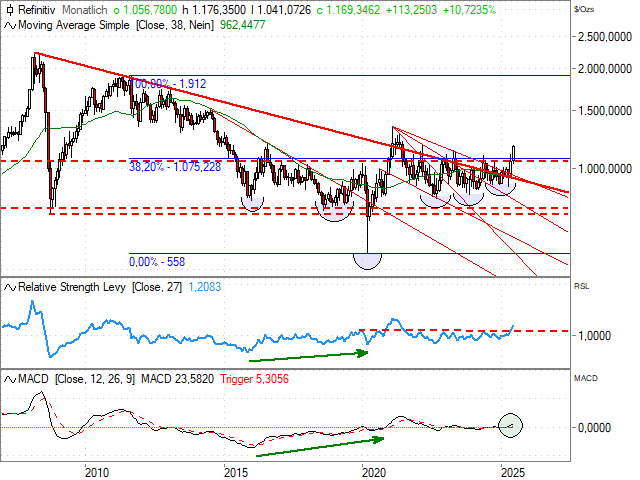Select the MACD 23,5820 value
Viewport: 640px width, 480px height.
point(178,379)
